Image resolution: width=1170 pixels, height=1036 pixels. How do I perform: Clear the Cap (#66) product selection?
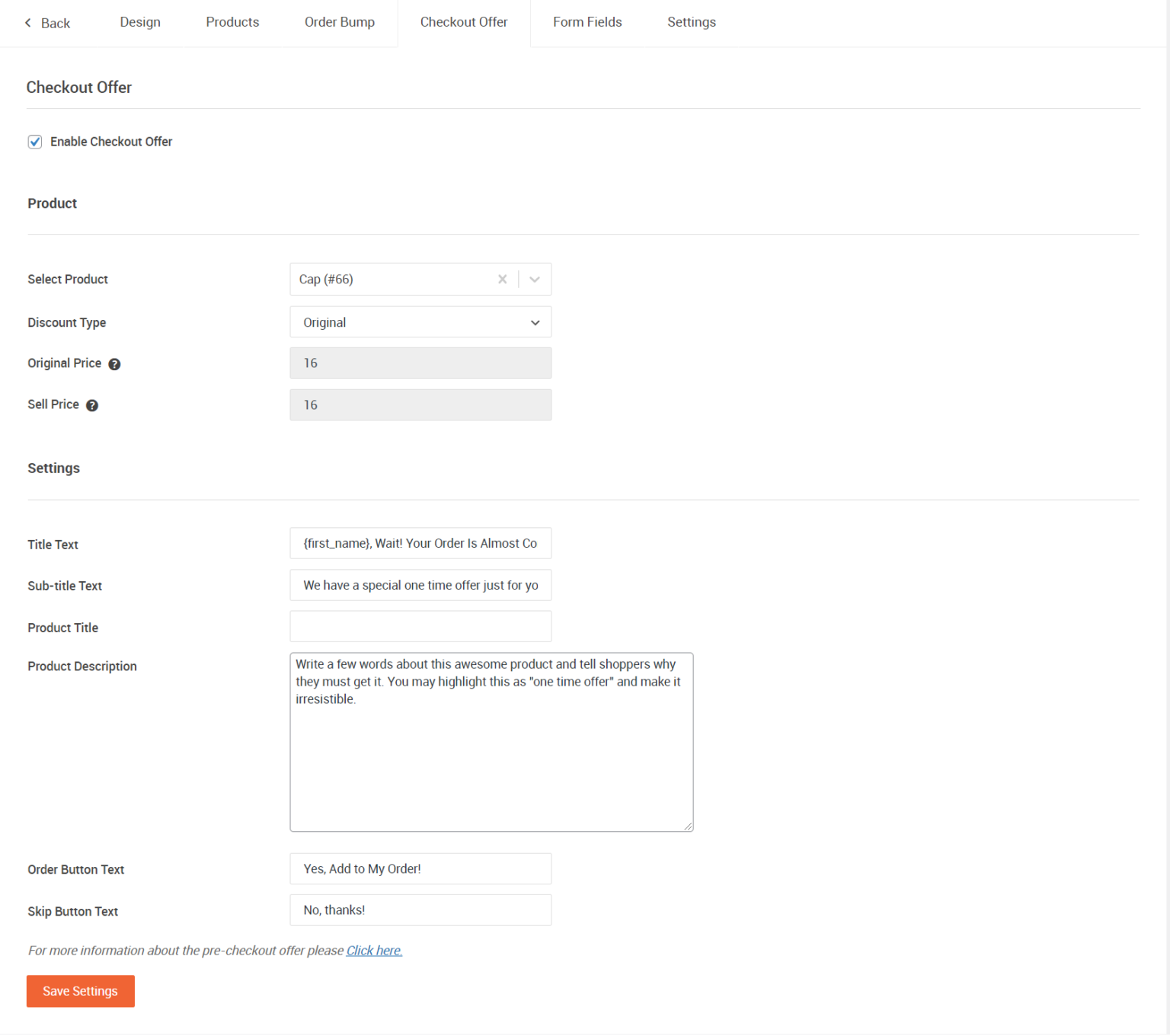502,279
